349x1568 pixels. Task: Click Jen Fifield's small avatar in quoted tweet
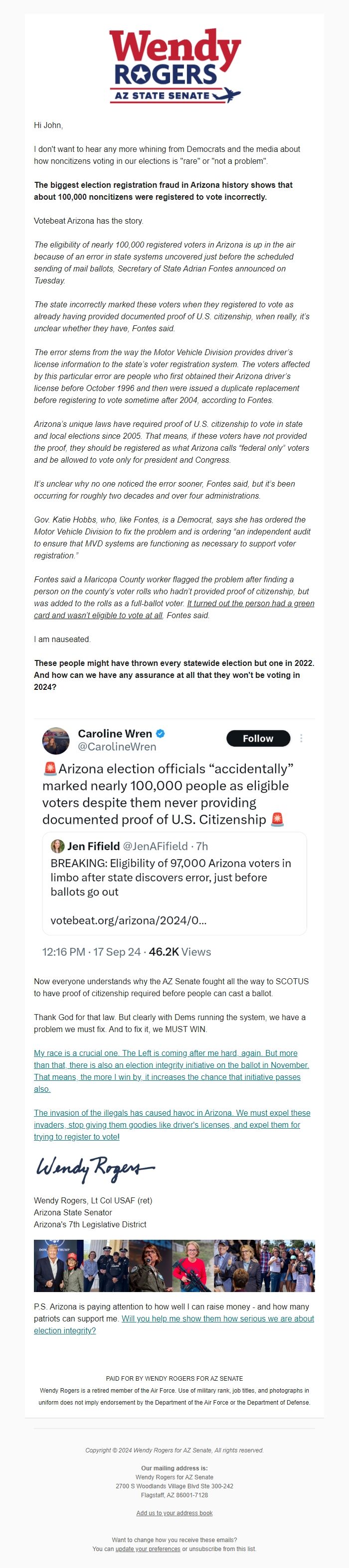(58, 846)
